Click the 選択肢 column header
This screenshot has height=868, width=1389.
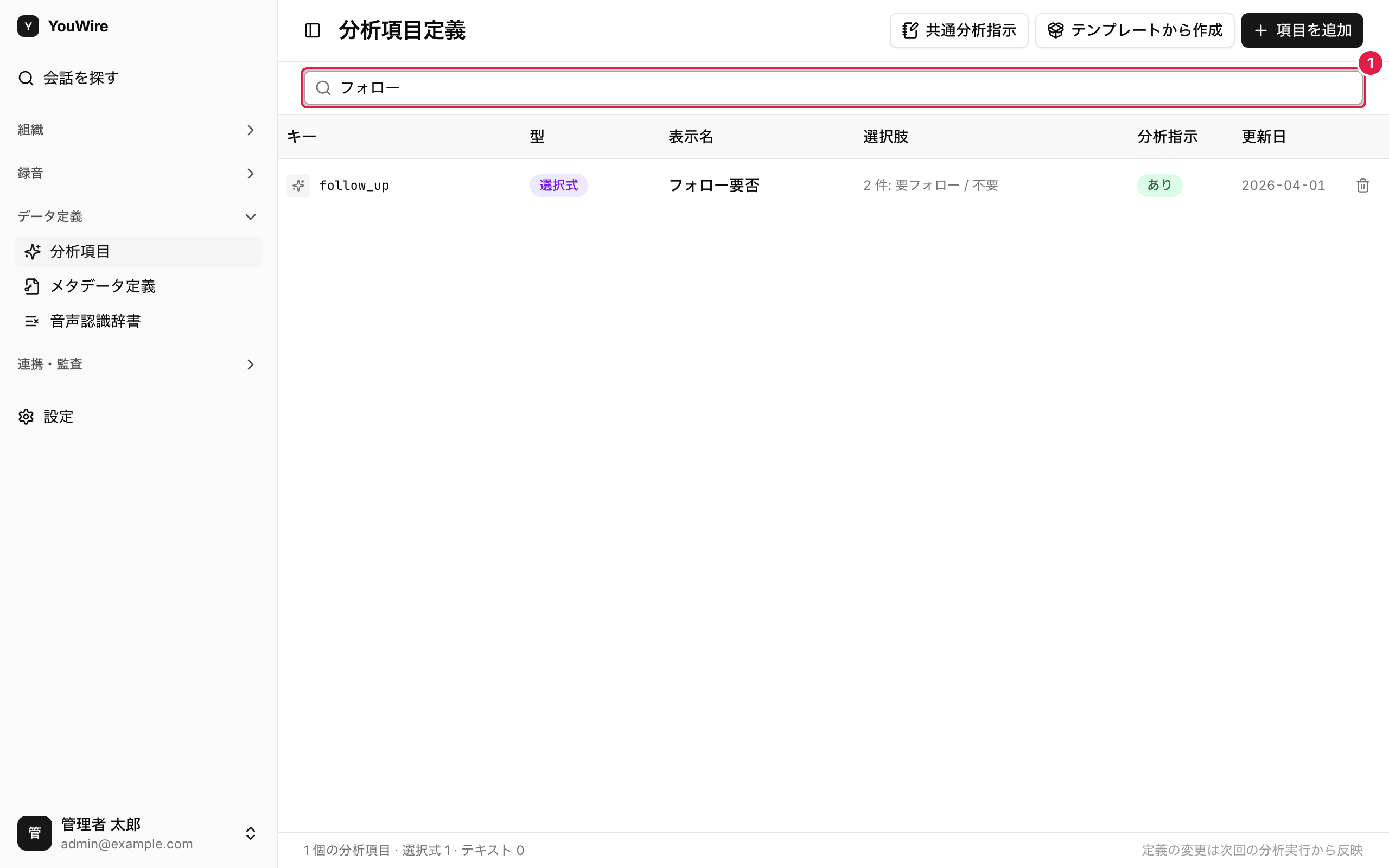(886, 137)
